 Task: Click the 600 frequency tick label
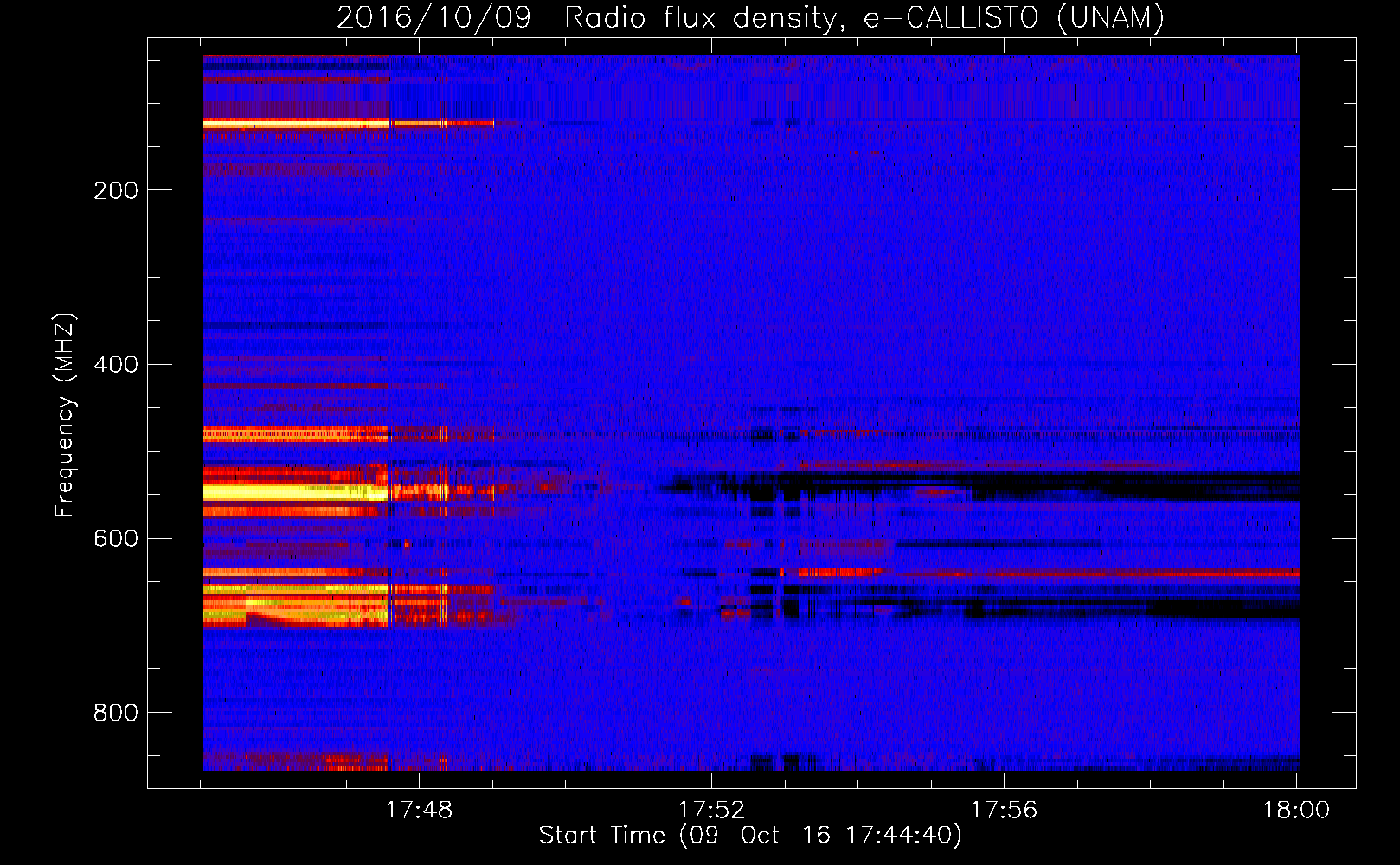click(x=116, y=538)
